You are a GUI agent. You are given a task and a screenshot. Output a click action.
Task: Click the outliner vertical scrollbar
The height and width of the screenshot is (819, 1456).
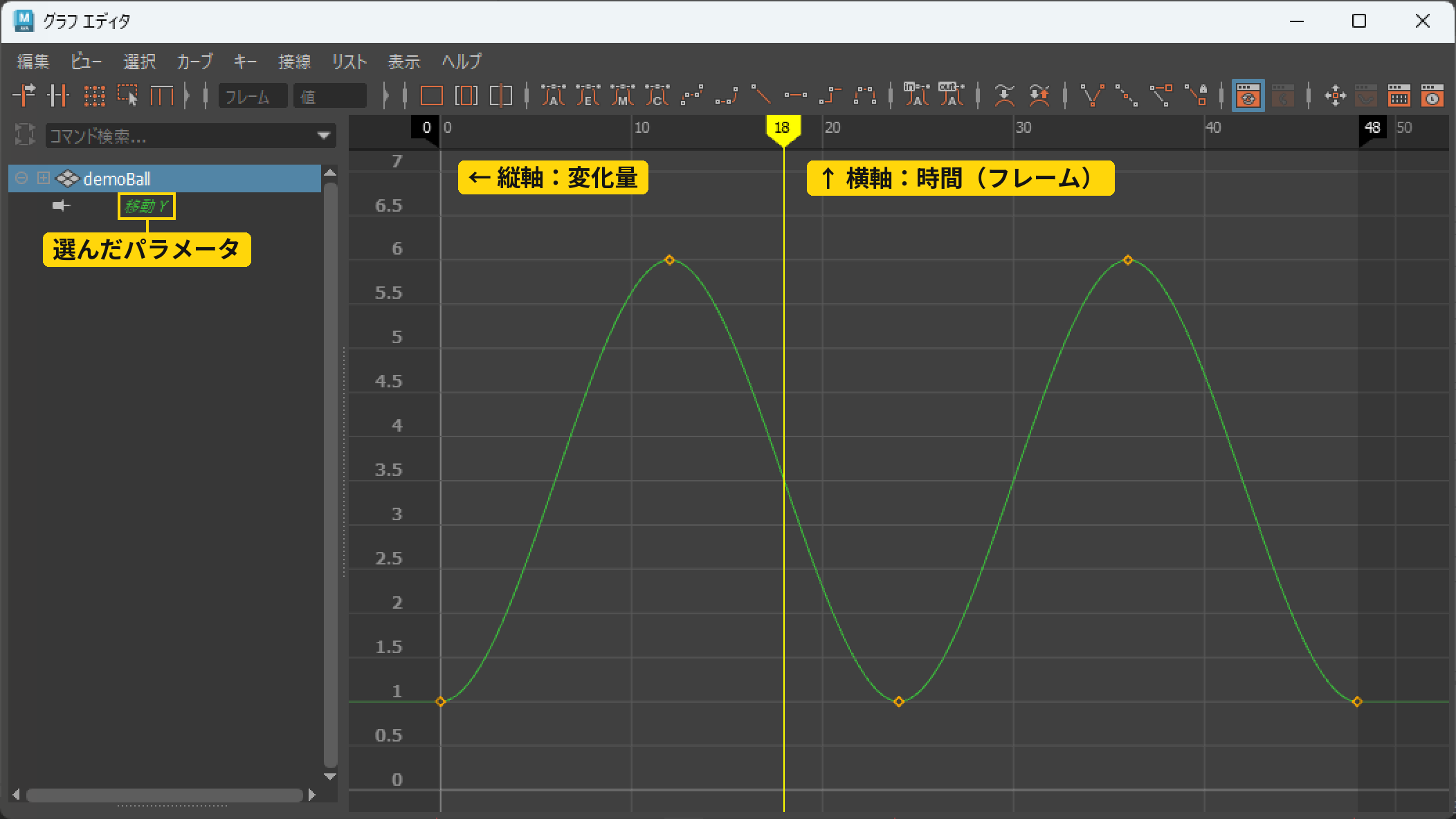330,476
